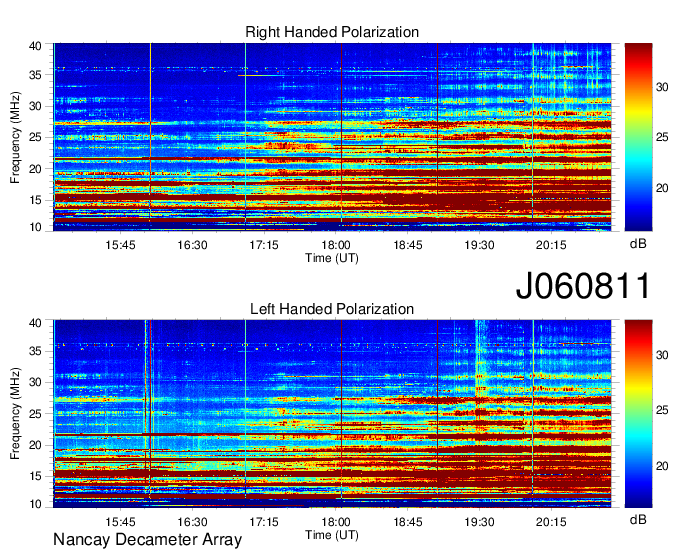
Task: Click the 20 dB mark on Right Handed colorbar
Action: [662, 188]
